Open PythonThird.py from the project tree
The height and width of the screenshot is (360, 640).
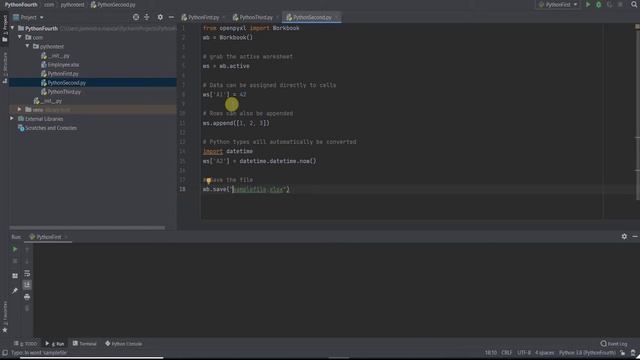click(x=64, y=91)
